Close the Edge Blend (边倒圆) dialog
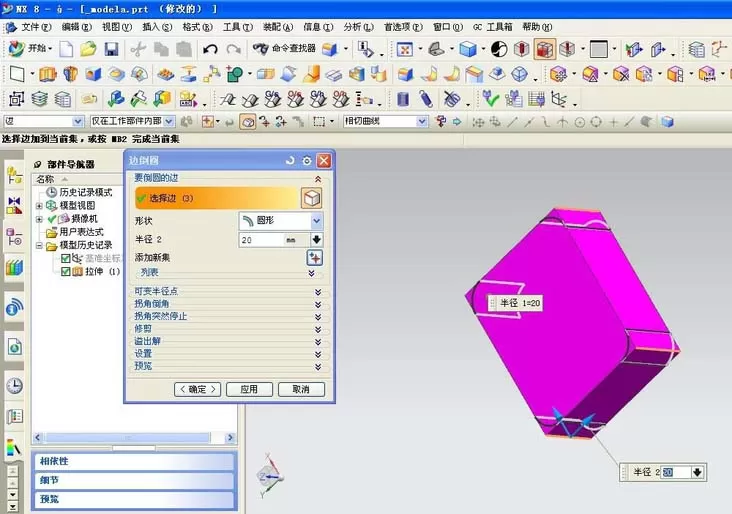This screenshot has width=732, height=514. click(324, 160)
